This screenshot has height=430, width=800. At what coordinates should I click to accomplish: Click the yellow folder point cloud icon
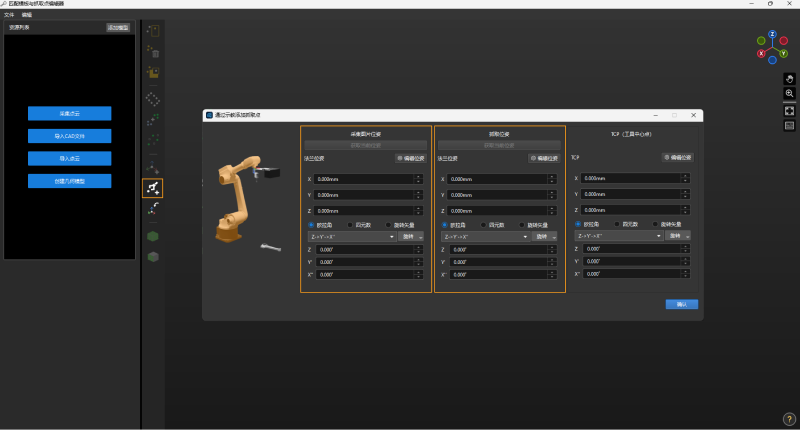click(x=153, y=72)
